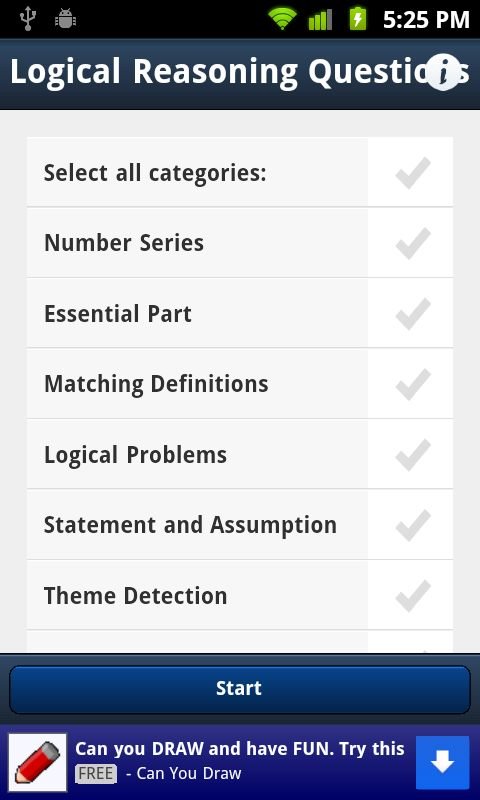The width and height of the screenshot is (480, 800).
Task: Select the Theme Detection category row
Action: point(240,595)
